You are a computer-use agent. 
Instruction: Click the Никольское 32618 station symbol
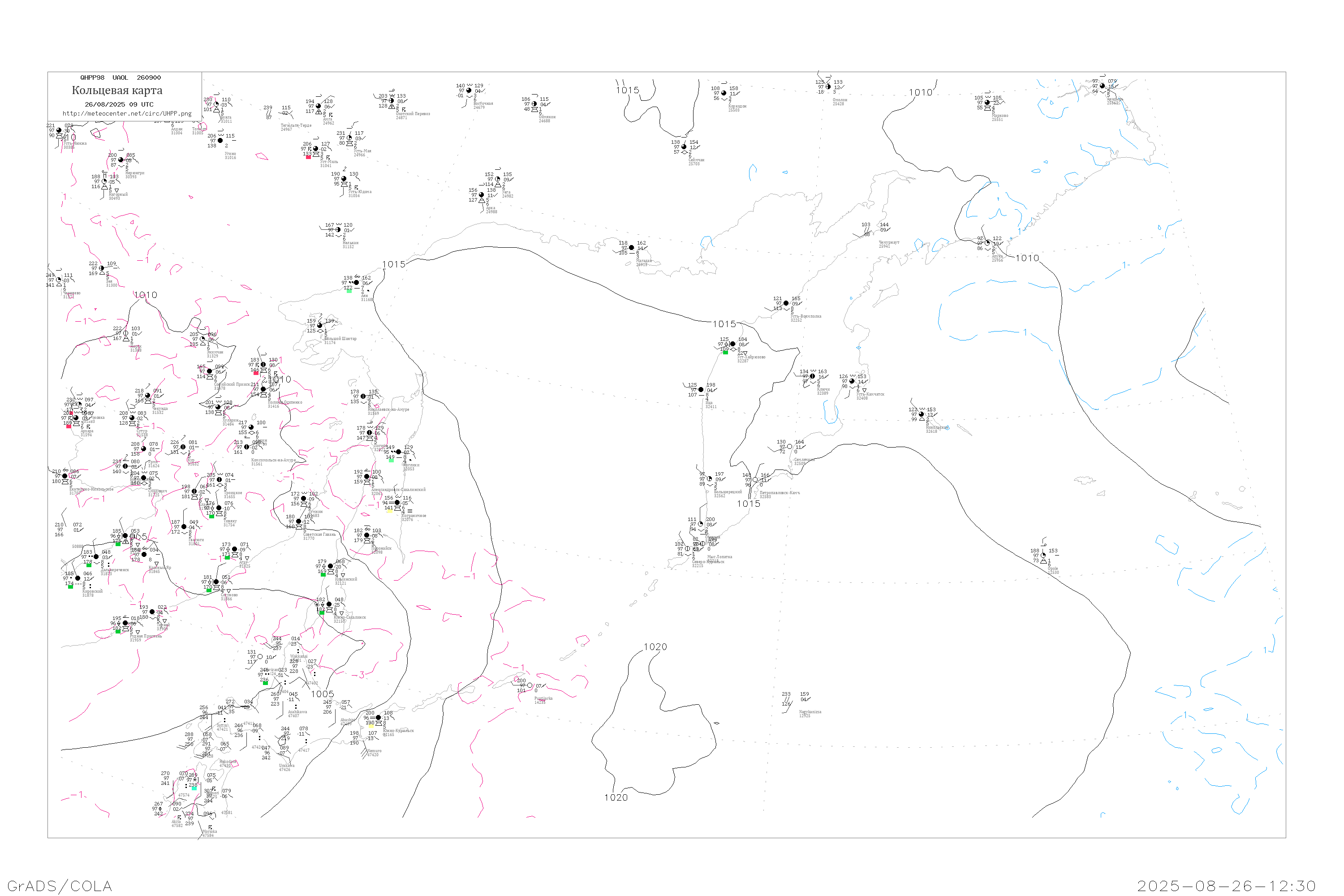(x=921, y=414)
